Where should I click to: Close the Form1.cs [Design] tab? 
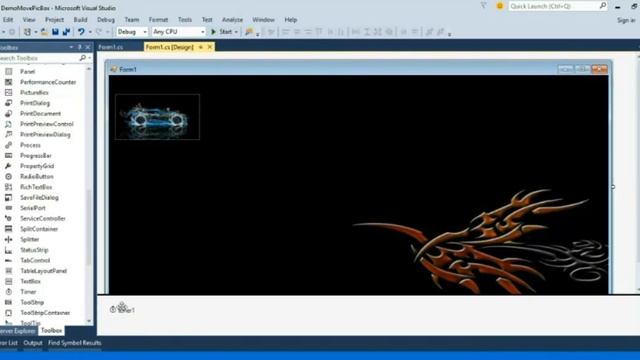coord(210,47)
